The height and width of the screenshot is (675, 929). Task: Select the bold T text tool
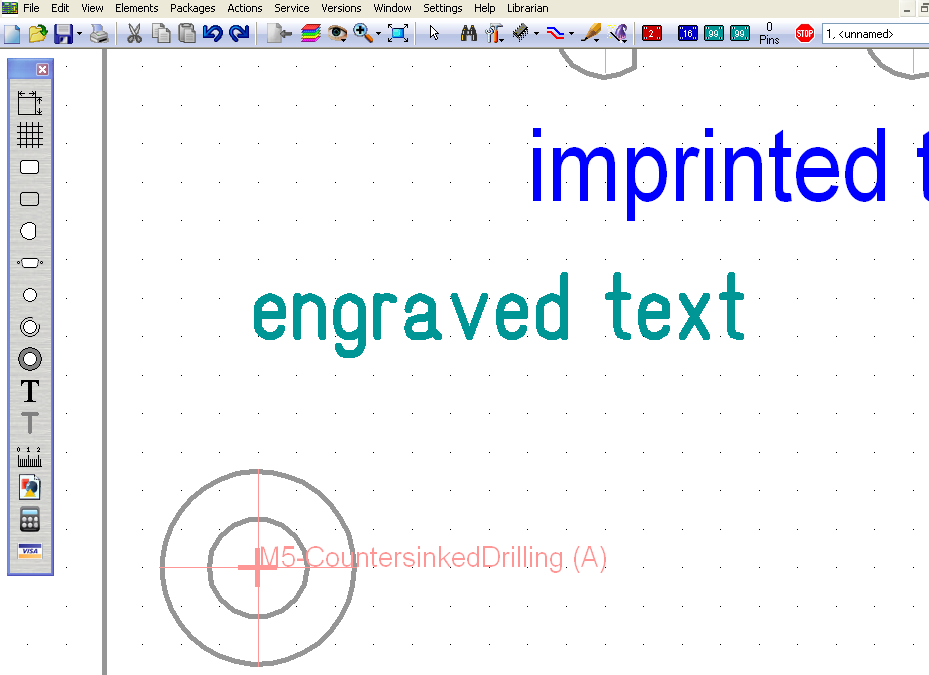(x=30, y=391)
